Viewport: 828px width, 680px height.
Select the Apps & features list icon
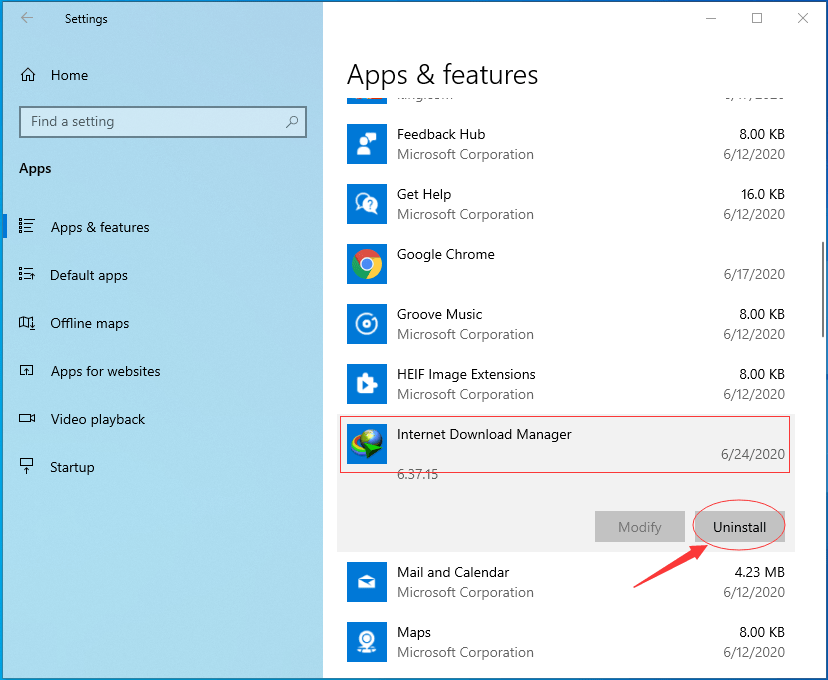(26, 226)
